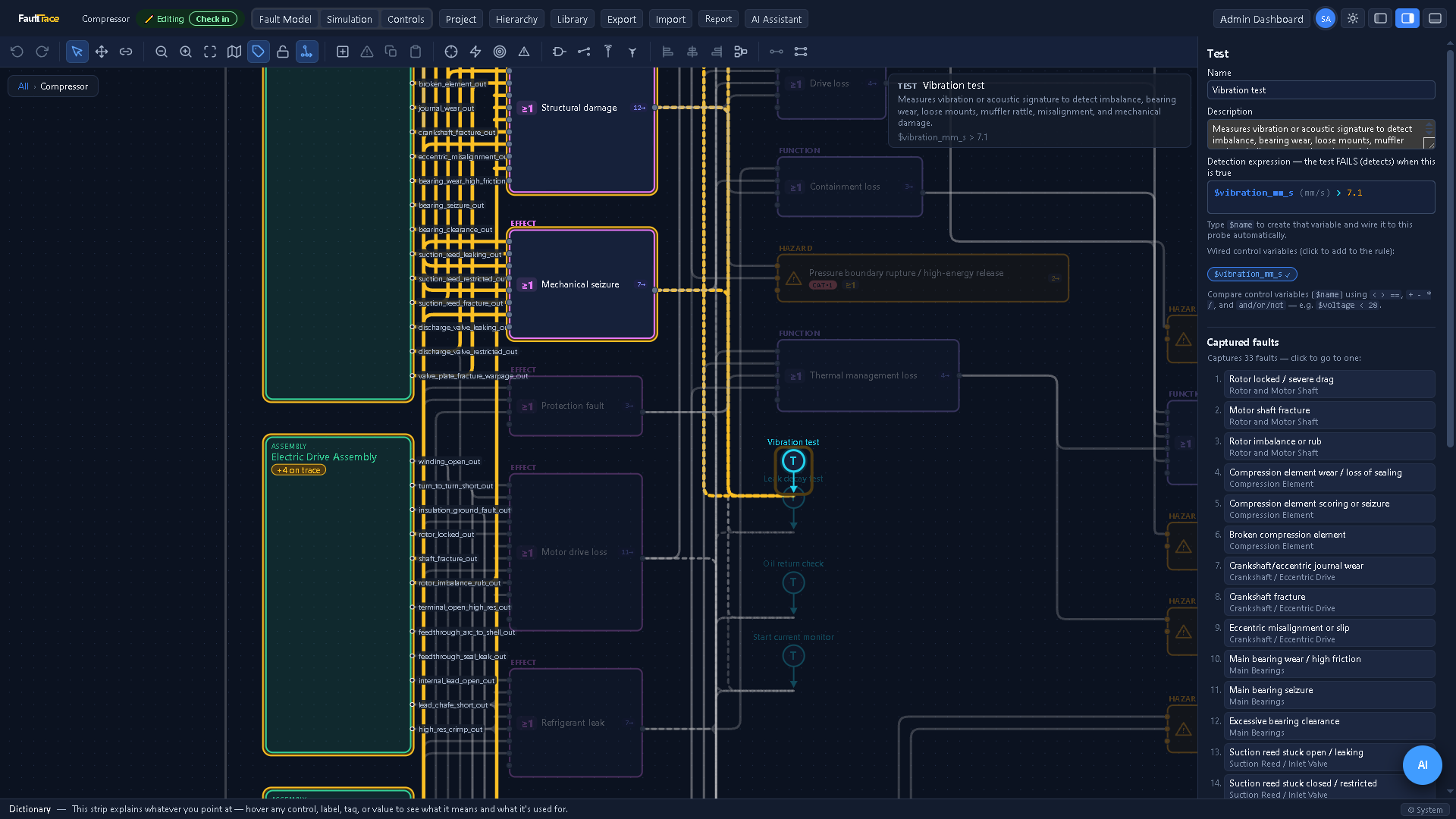Open the Export menu

[622, 19]
